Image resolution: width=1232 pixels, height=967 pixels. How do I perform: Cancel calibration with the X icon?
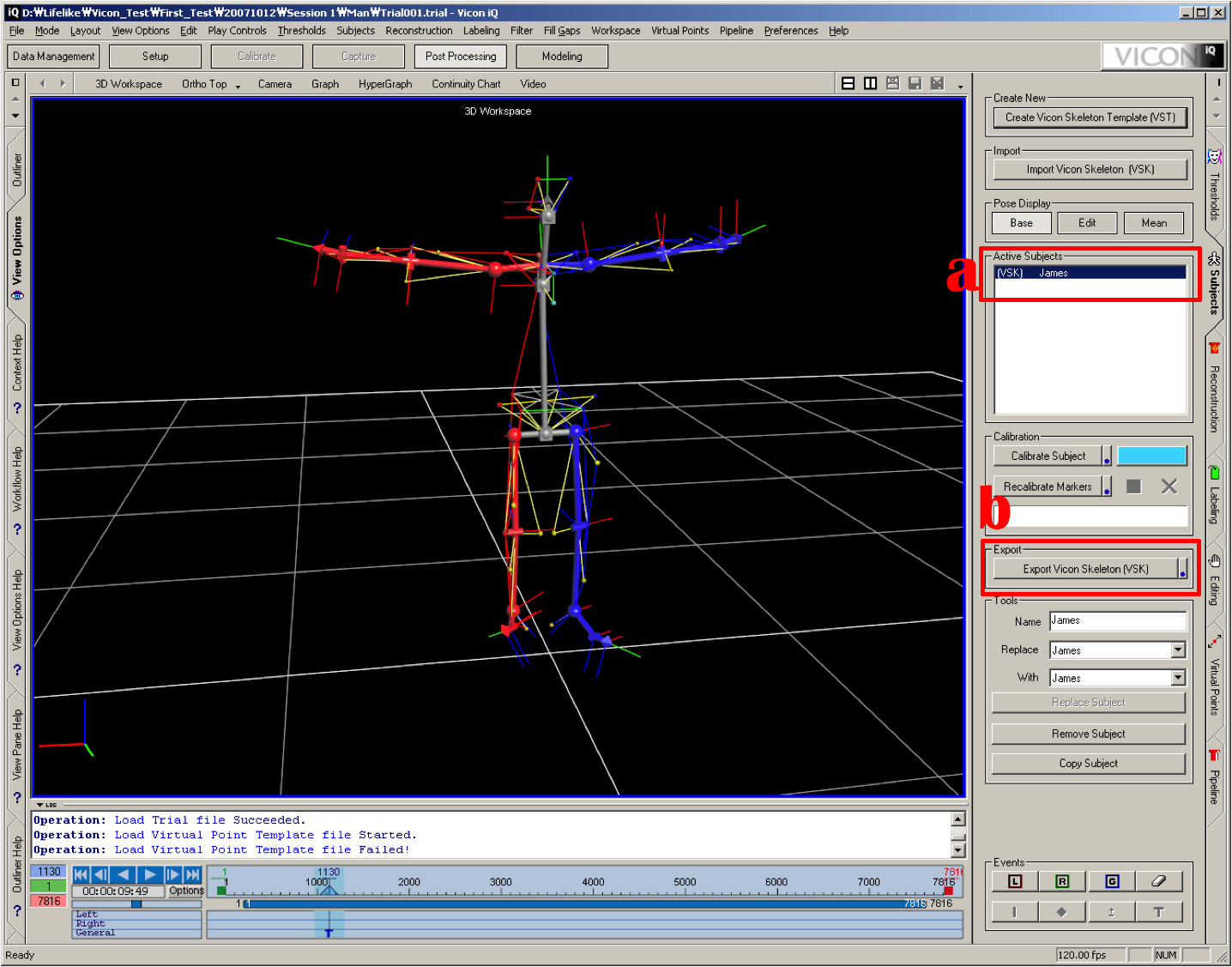coord(1169,487)
